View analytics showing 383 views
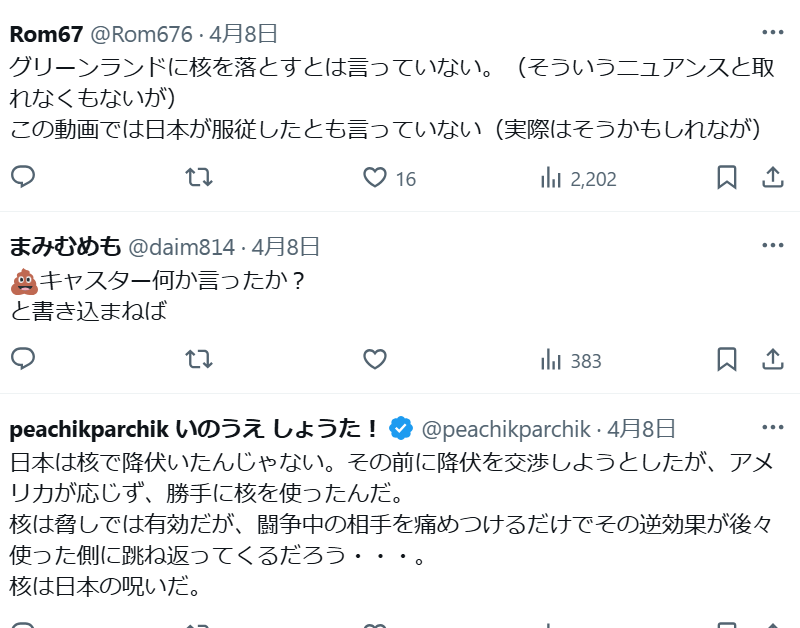The width and height of the screenshot is (800, 628). (x=571, y=361)
